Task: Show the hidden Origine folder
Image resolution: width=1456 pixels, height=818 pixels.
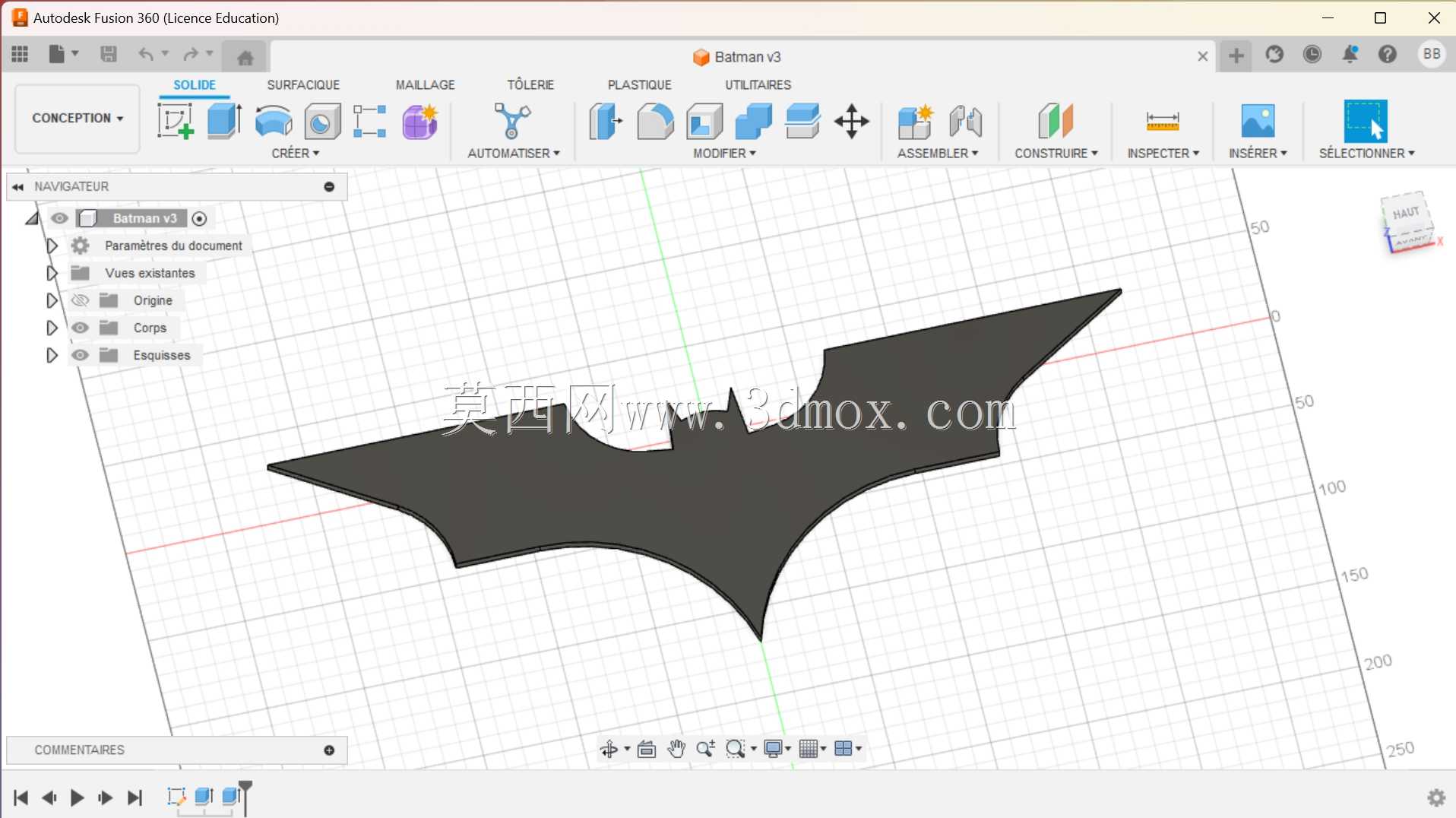Action: click(x=80, y=300)
